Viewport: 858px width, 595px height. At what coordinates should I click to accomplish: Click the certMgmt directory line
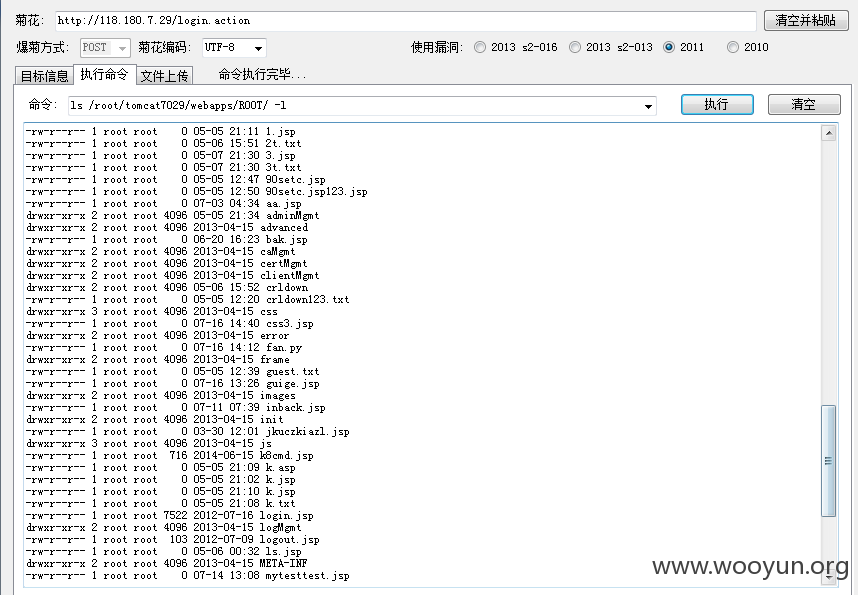pyautogui.click(x=166, y=264)
